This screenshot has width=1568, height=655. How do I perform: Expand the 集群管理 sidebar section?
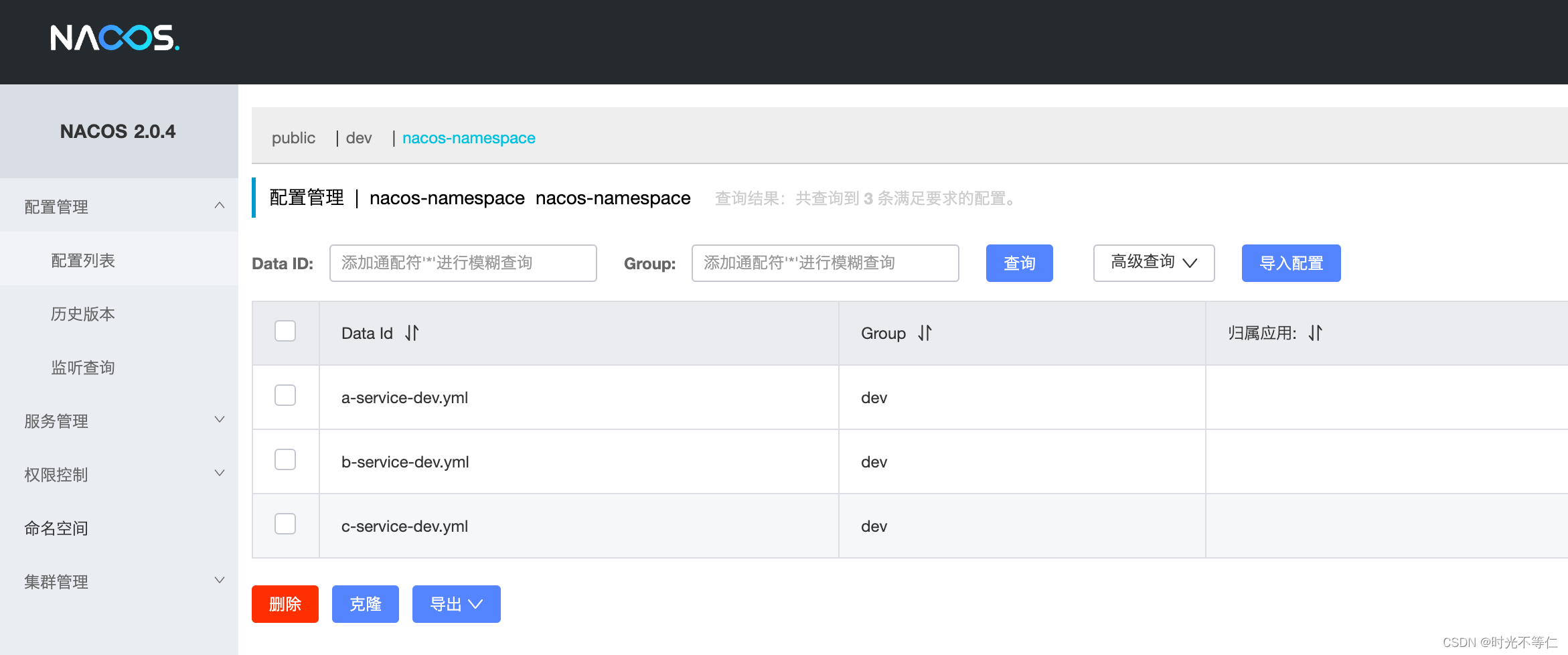point(119,581)
